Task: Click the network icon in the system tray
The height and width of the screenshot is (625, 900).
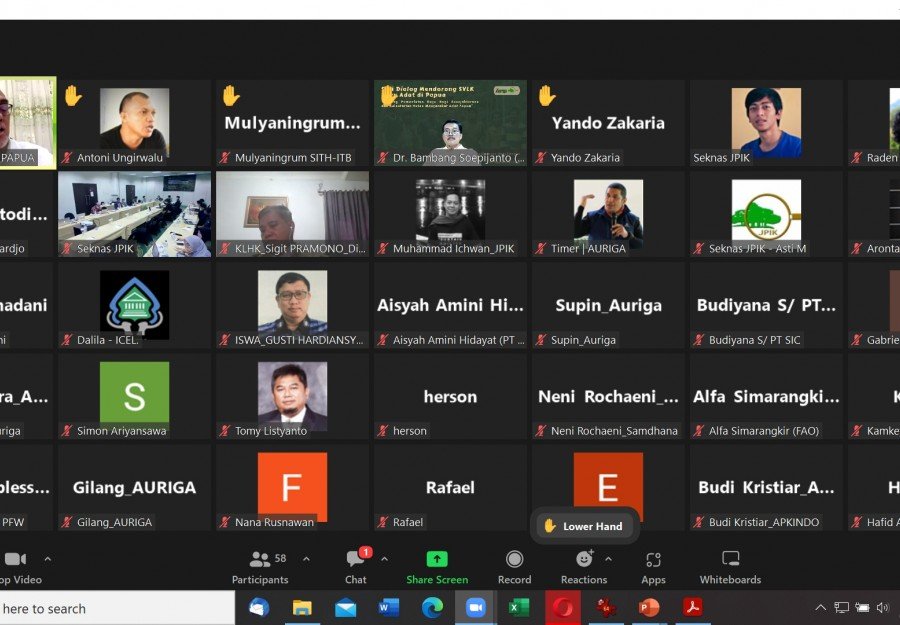Action: click(x=841, y=607)
